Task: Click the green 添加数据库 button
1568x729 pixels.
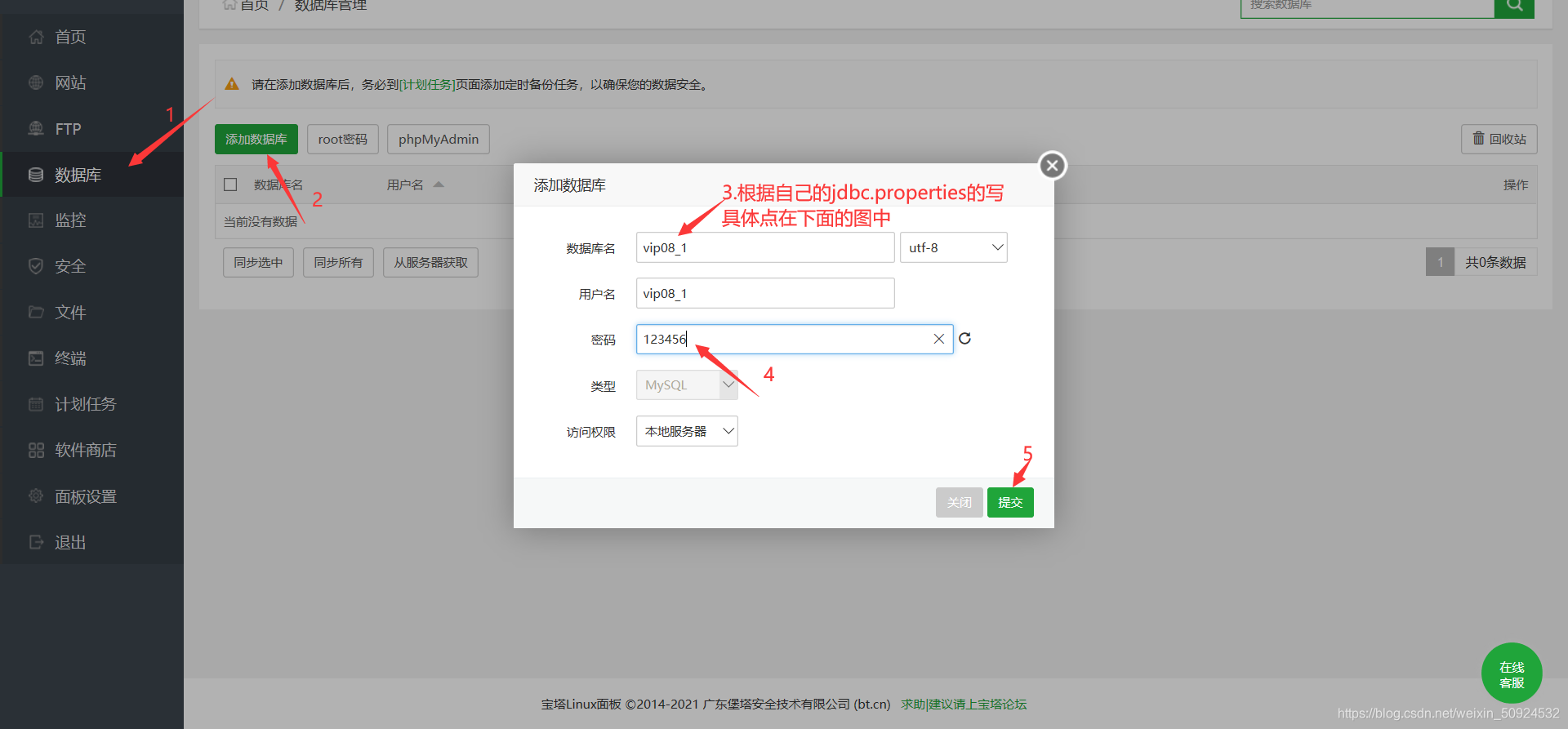Action: tap(256, 139)
